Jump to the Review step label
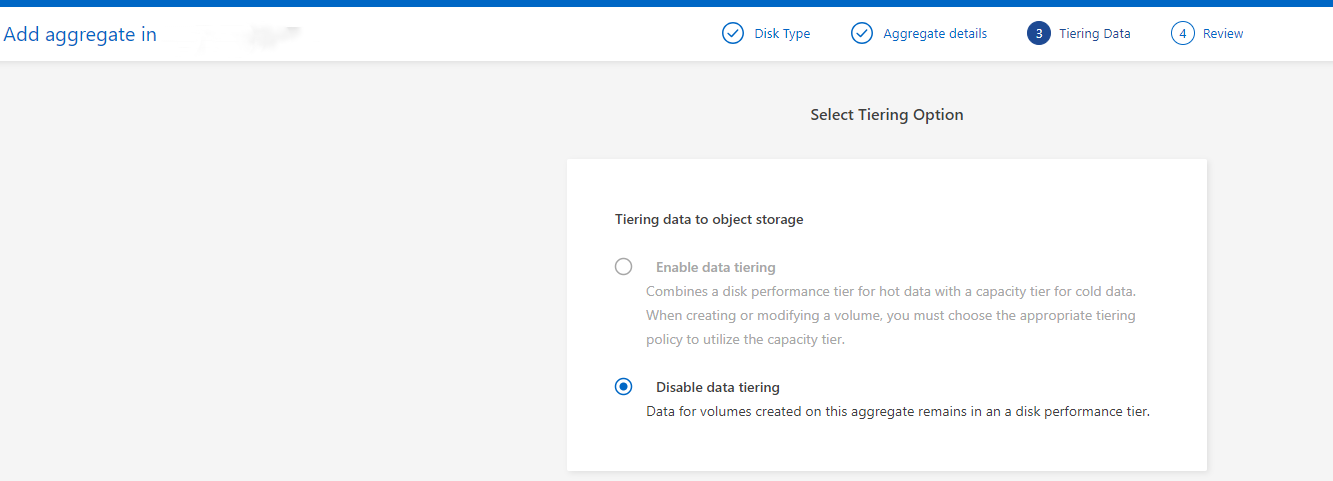 point(1223,34)
